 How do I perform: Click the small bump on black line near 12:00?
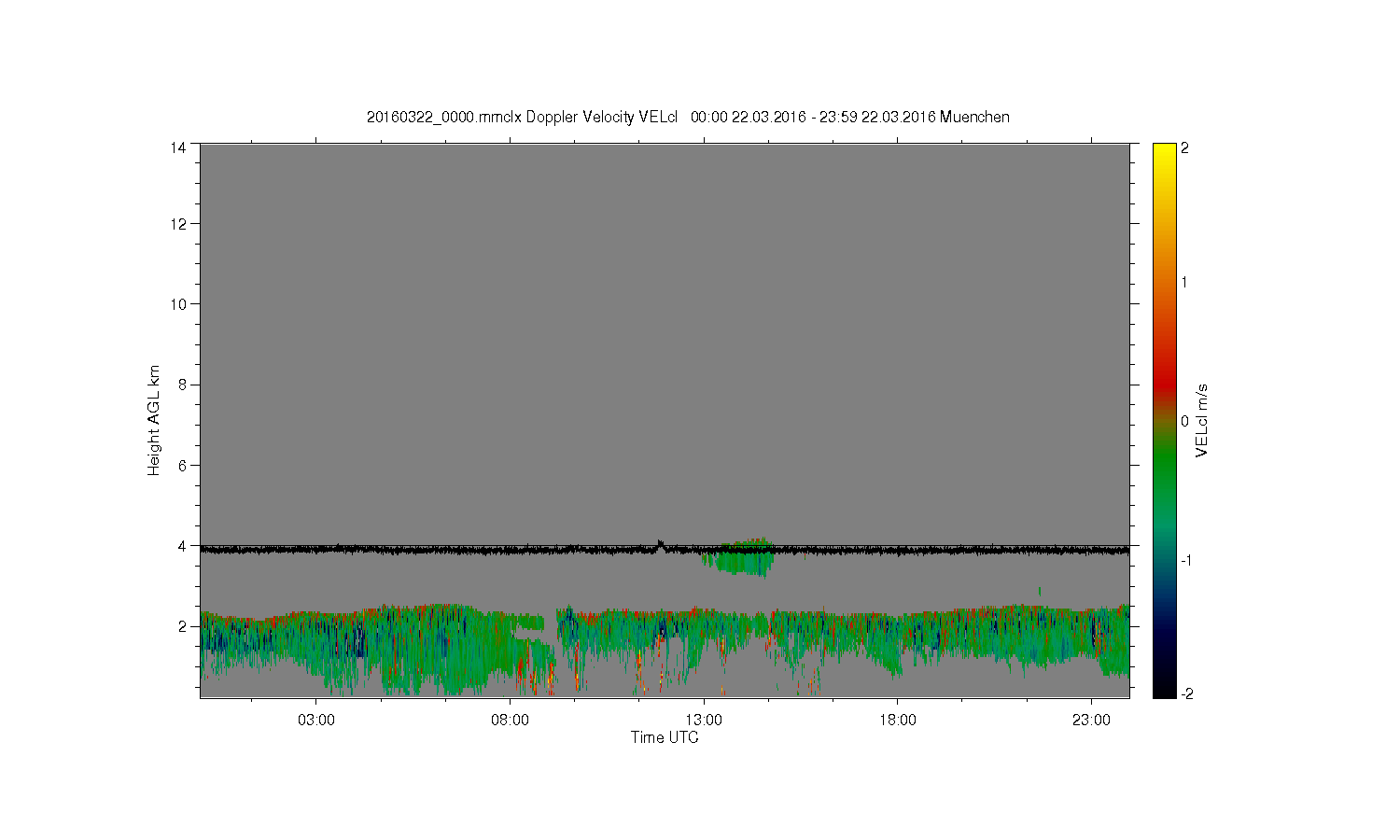(x=661, y=544)
